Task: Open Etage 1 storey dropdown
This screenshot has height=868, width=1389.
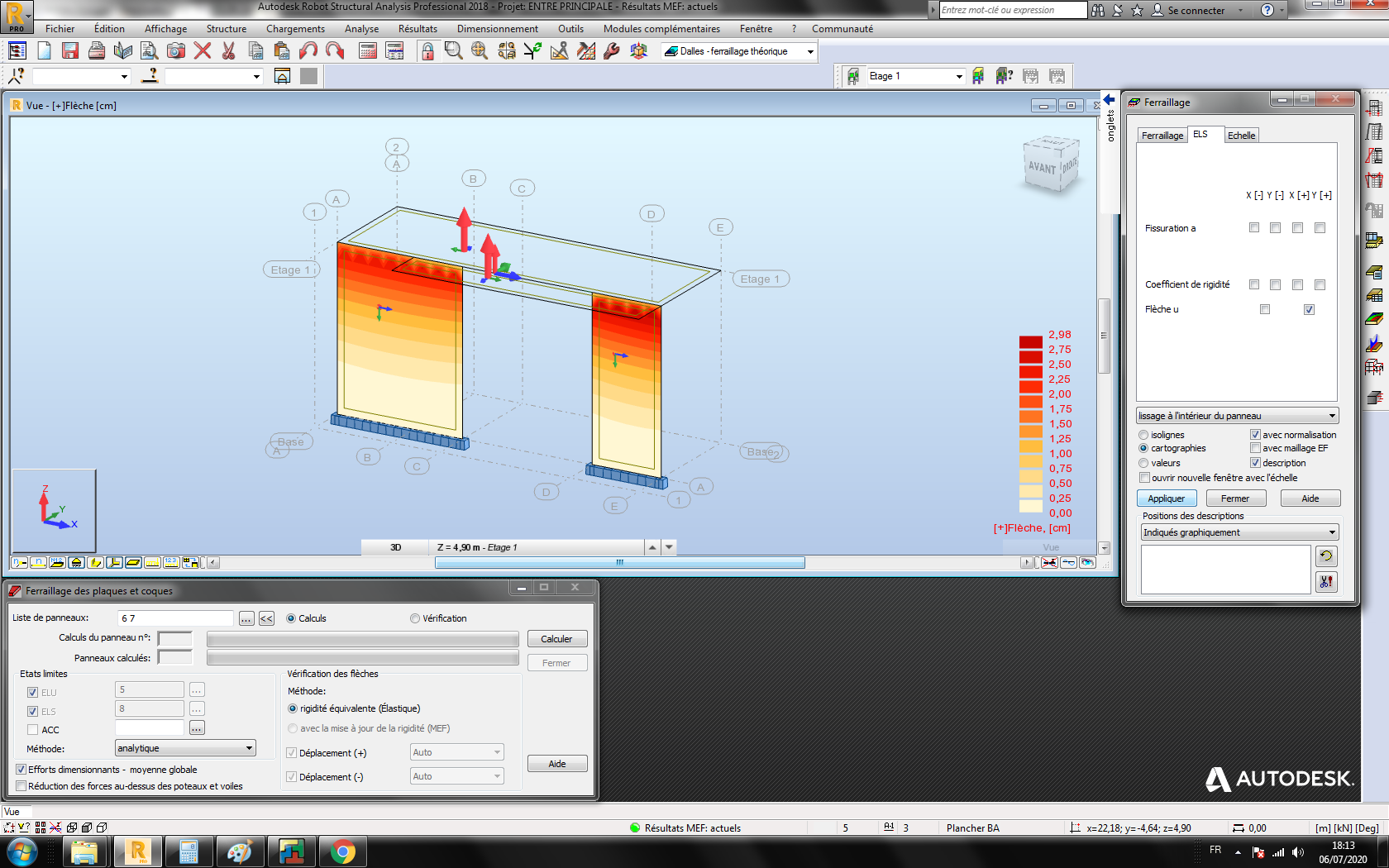Action: (x=959, y=76)
